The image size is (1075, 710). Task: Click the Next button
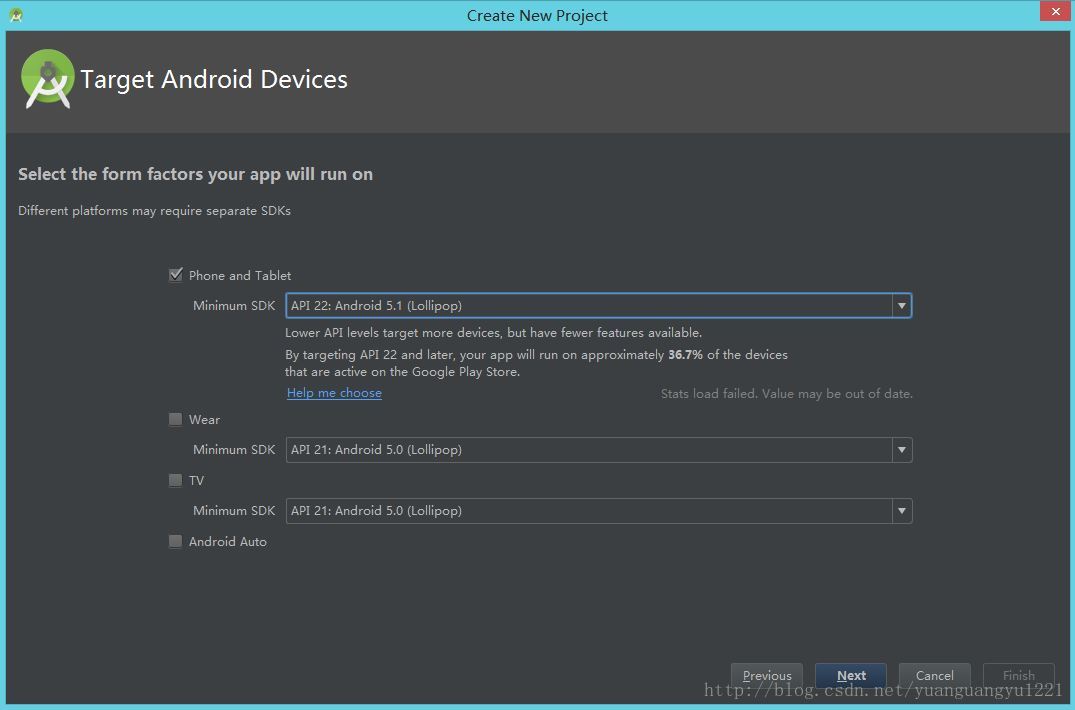click(x=851, y=675)
